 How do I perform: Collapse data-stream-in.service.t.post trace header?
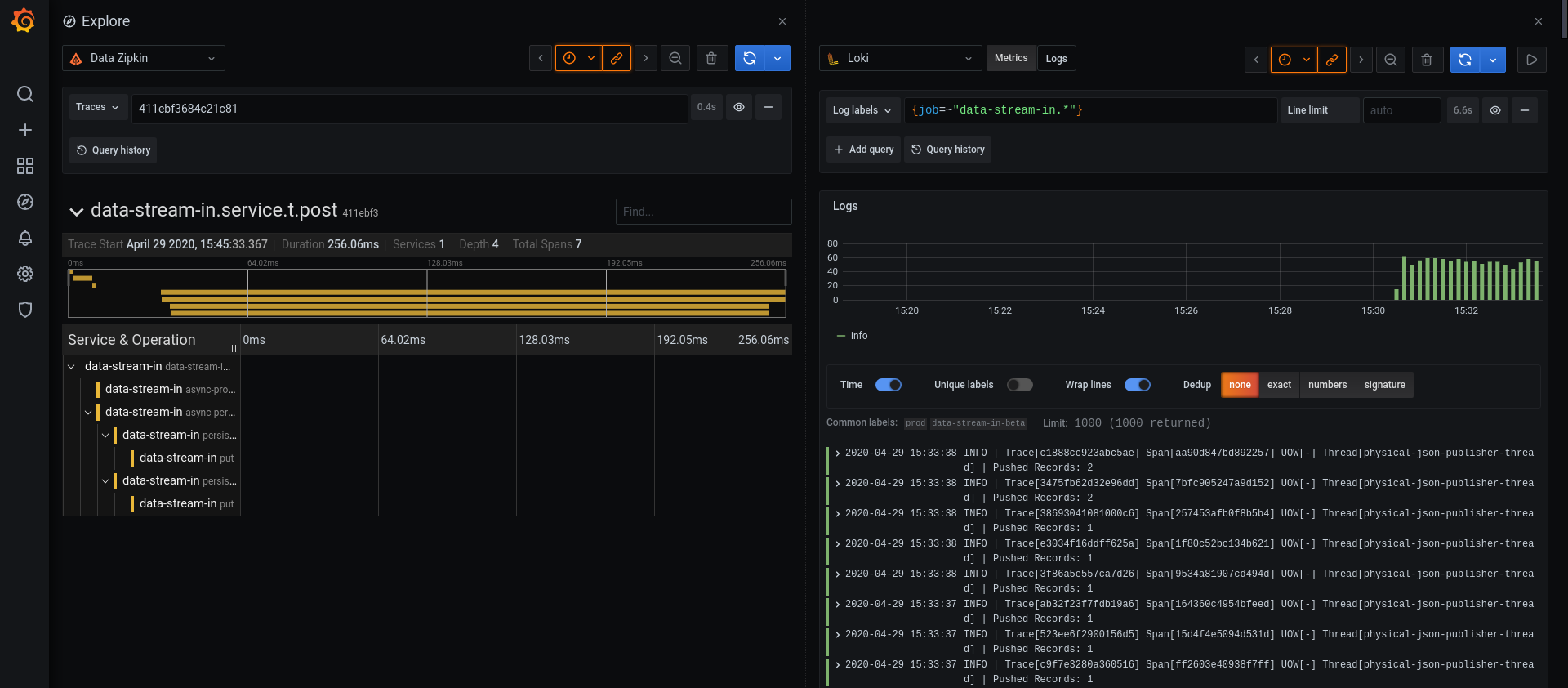click(77, 212)
